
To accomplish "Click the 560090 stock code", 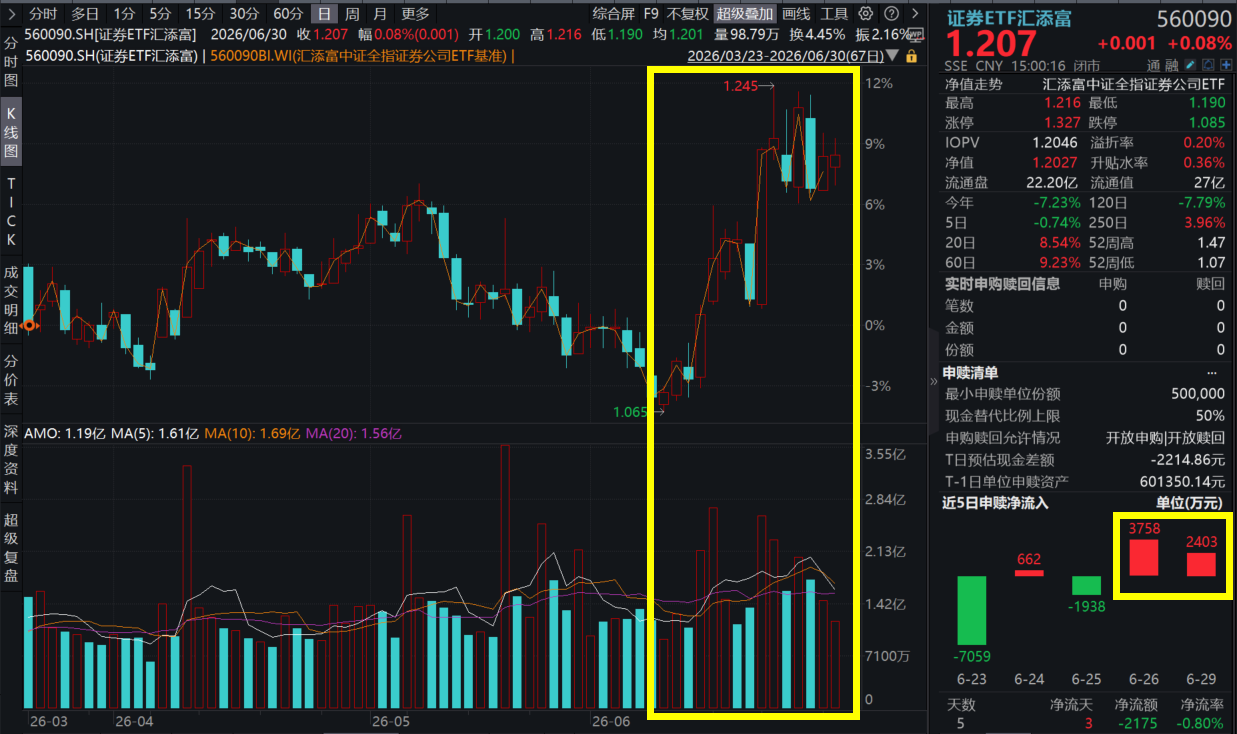I will (1194, 17).
